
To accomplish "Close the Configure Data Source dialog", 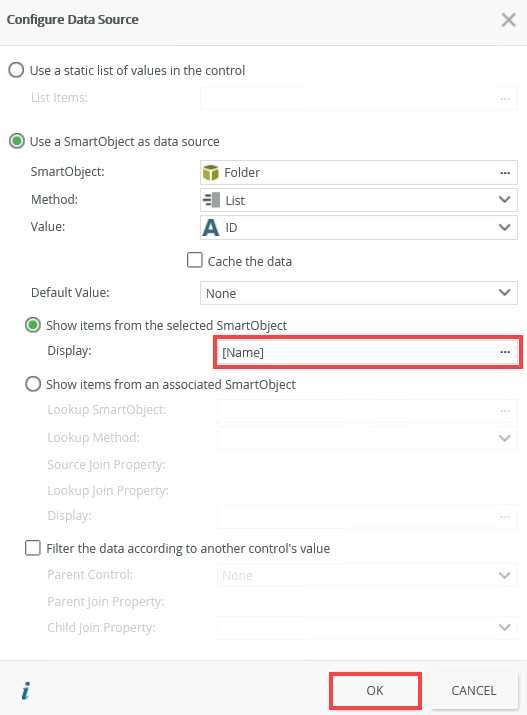I will click(x=508, y=20).
